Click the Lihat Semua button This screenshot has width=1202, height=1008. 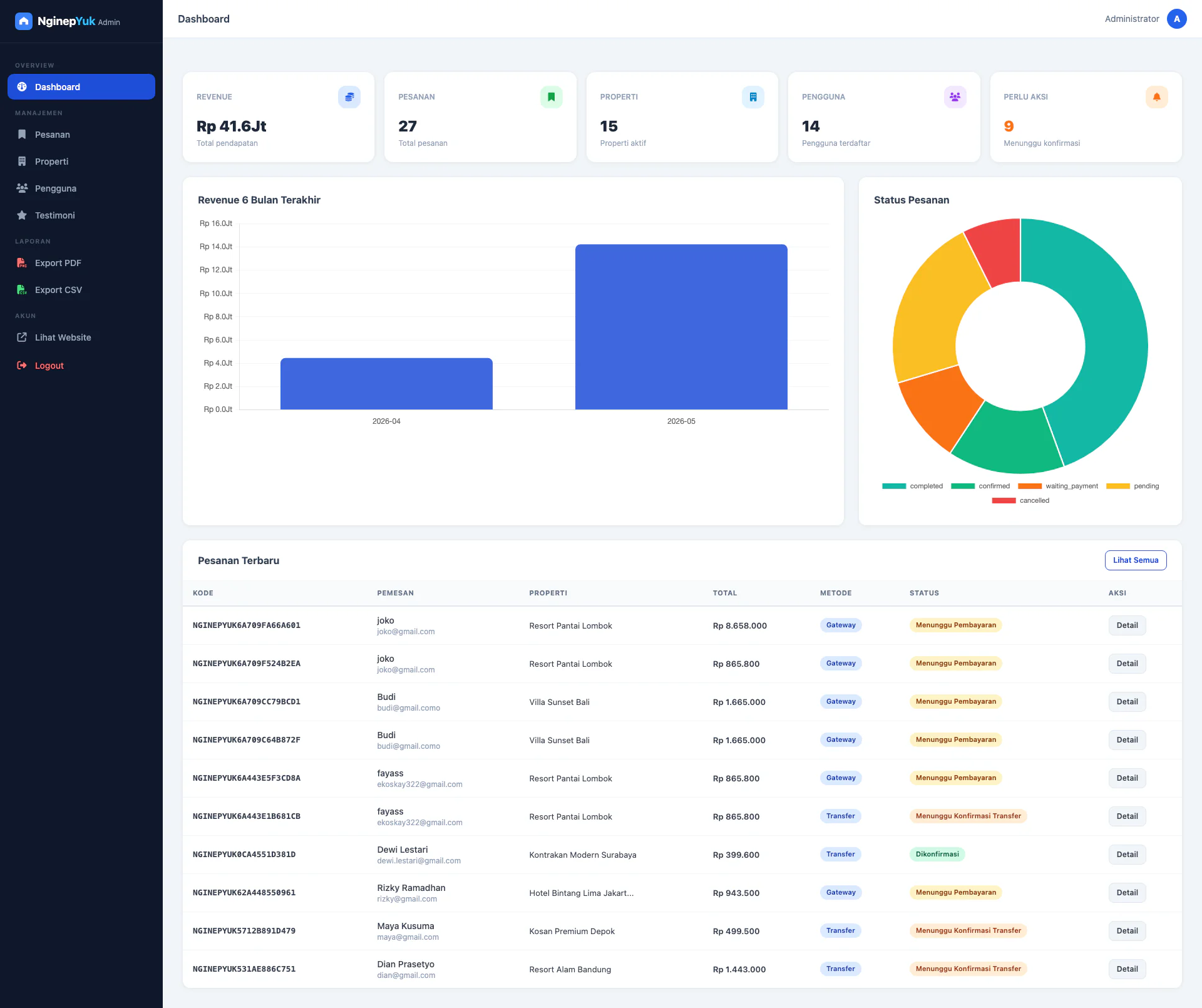tap(1136, 560)
